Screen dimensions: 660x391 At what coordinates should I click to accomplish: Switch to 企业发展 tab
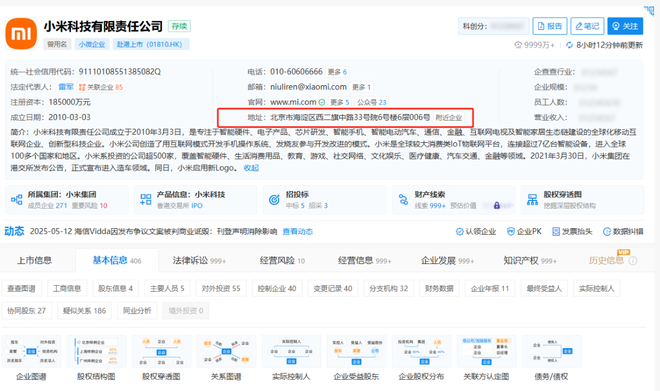pyautogui.click(x=447, y=261)
